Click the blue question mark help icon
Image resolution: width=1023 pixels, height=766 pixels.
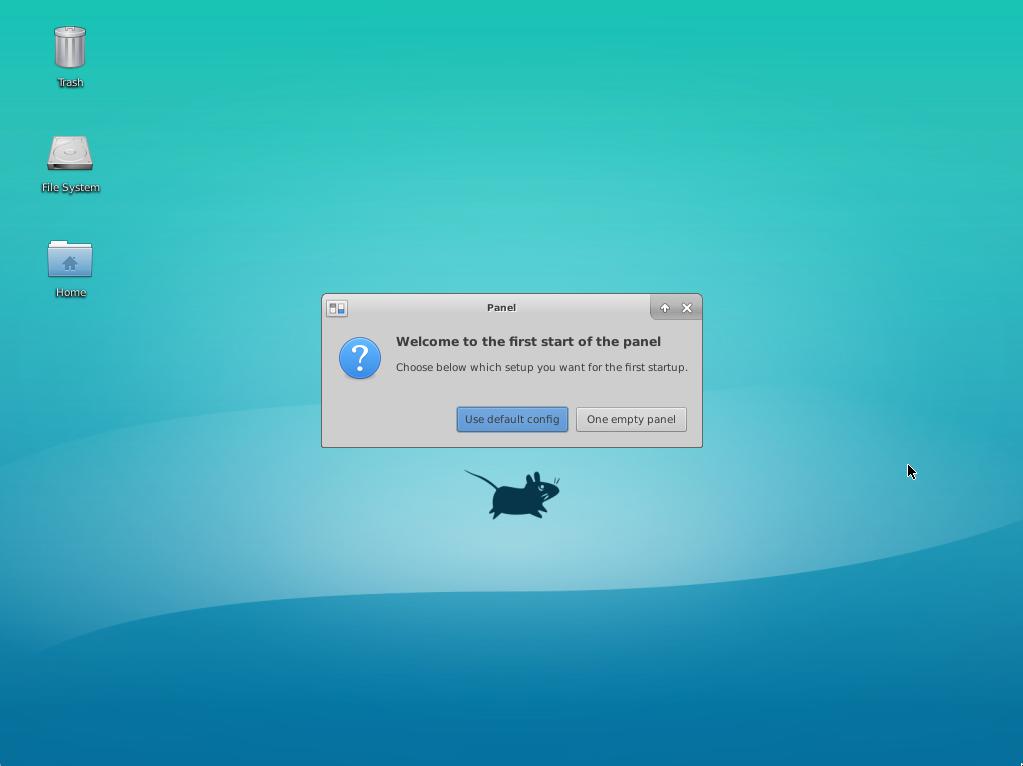point(360,357)
